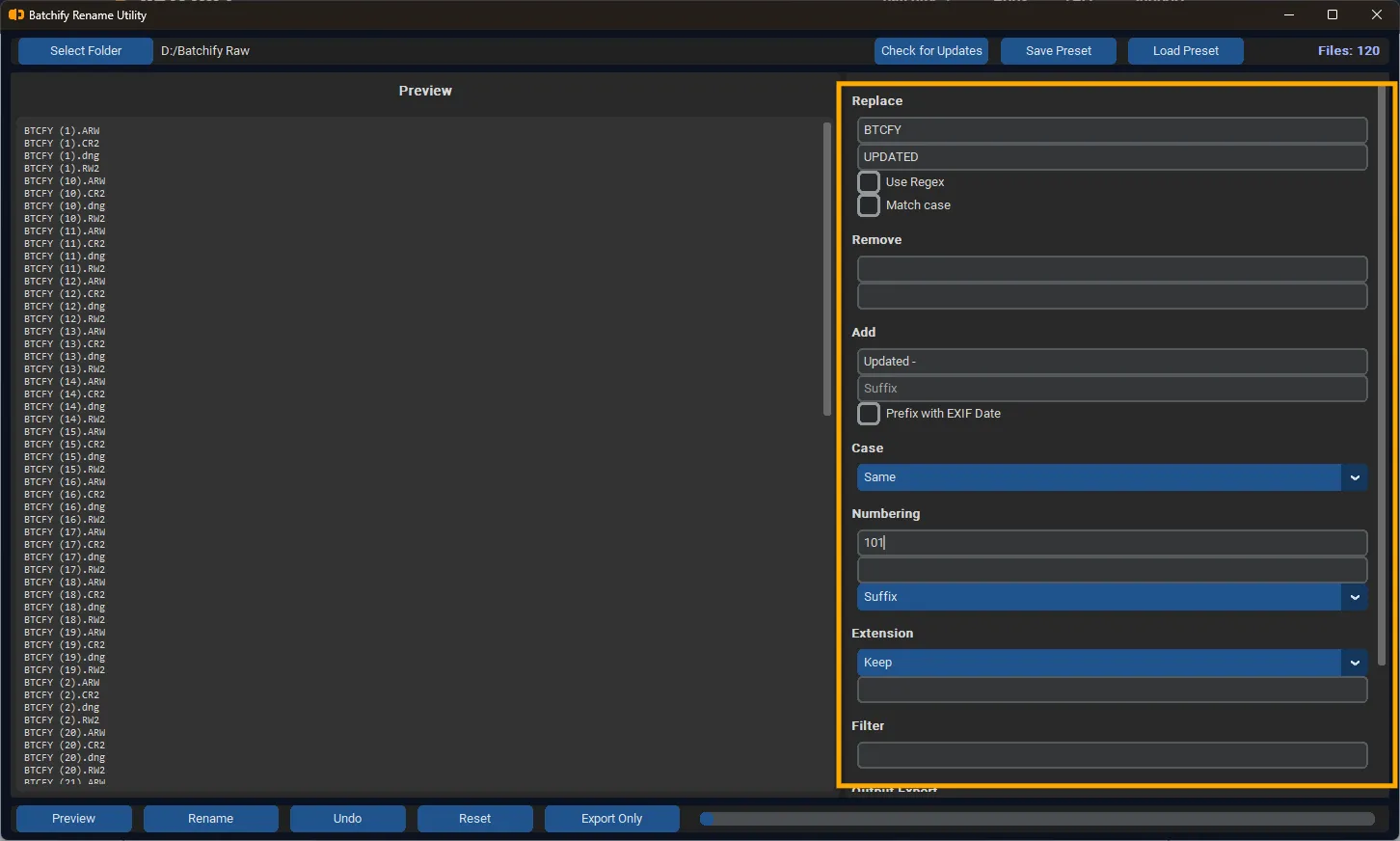Open the Numbering position dropdown set to Suffix
The image size is (1400, 841).
tap(1111, 596)
